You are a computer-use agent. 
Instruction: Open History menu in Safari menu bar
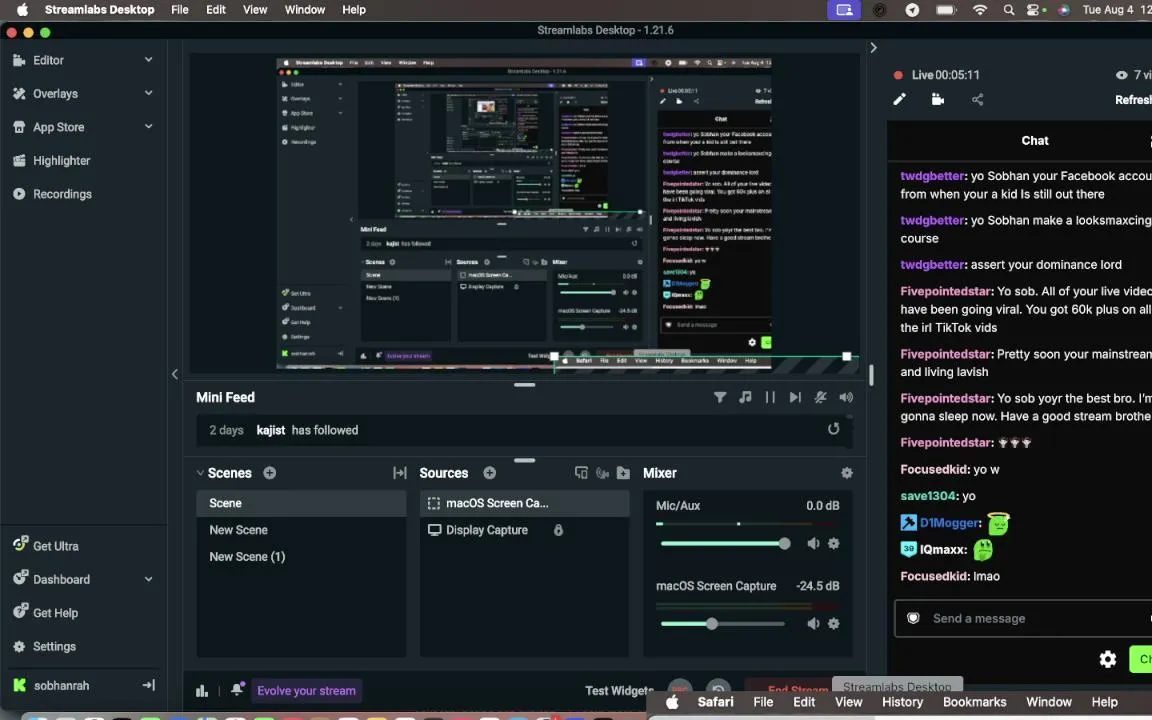pos(902,702)
